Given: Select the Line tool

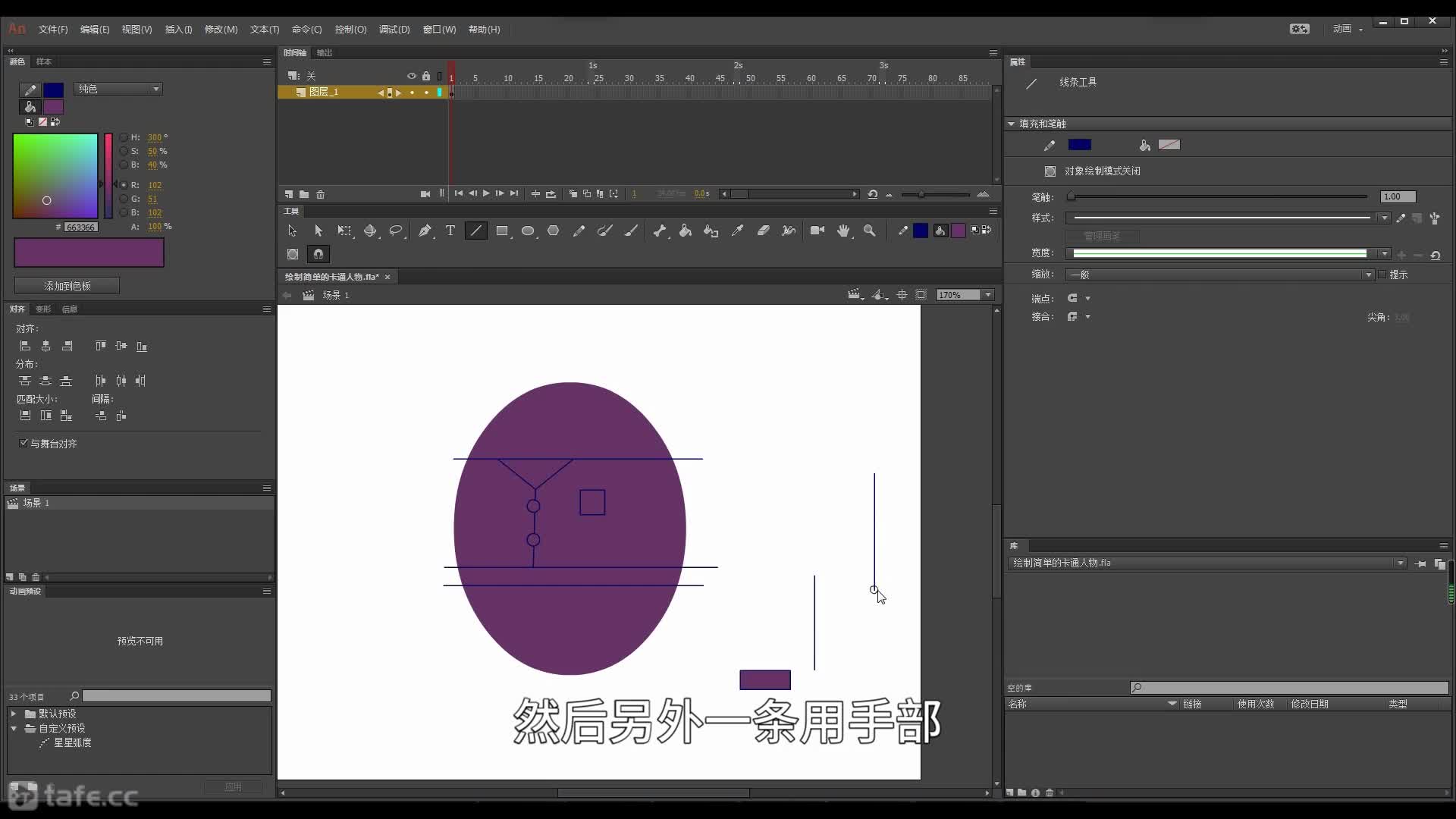Looking at the screenshot, I should tap(475, 231).
